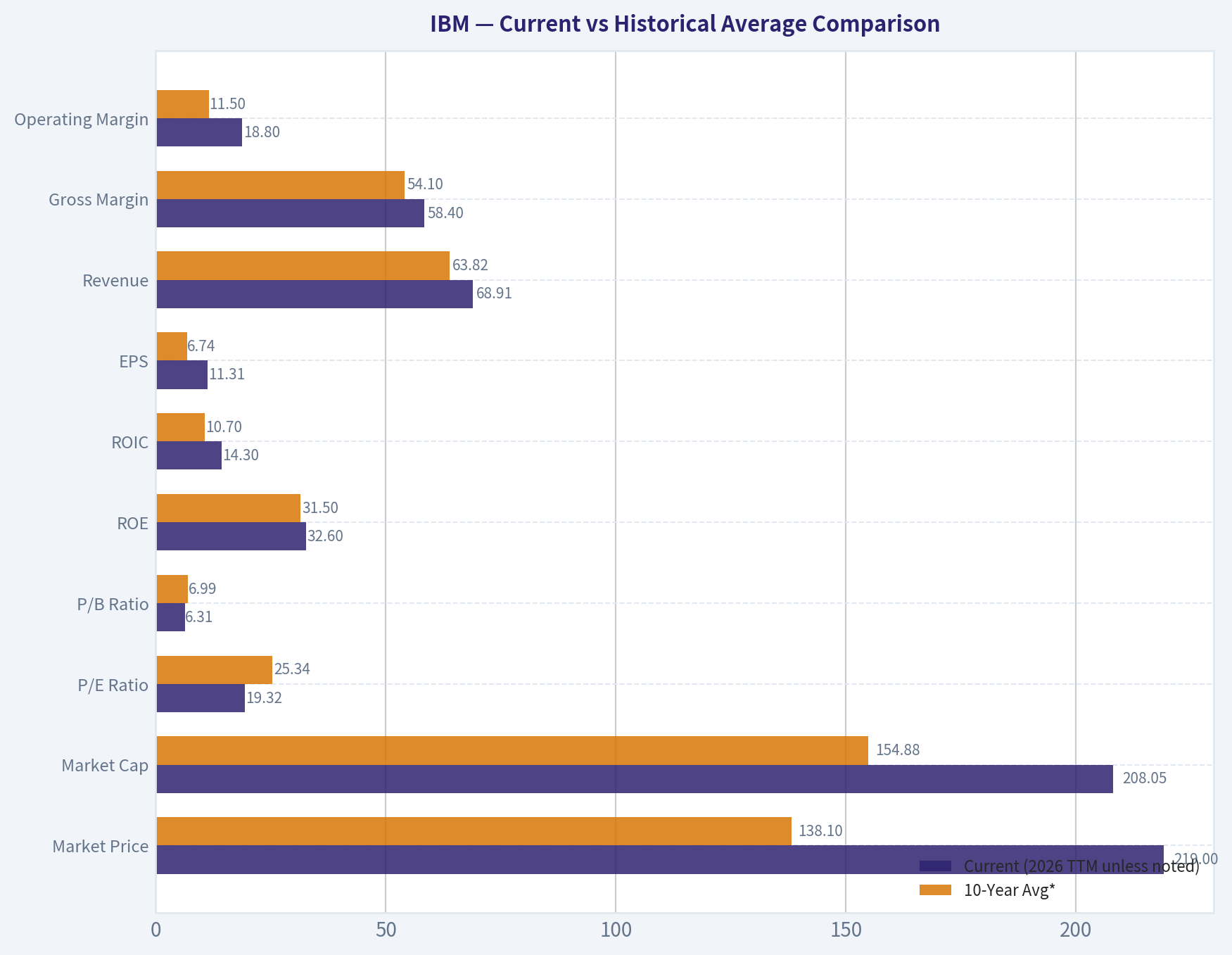Click the 'EPS' category label
This screenshot has height=955, width=1232.
pos(134,362)
